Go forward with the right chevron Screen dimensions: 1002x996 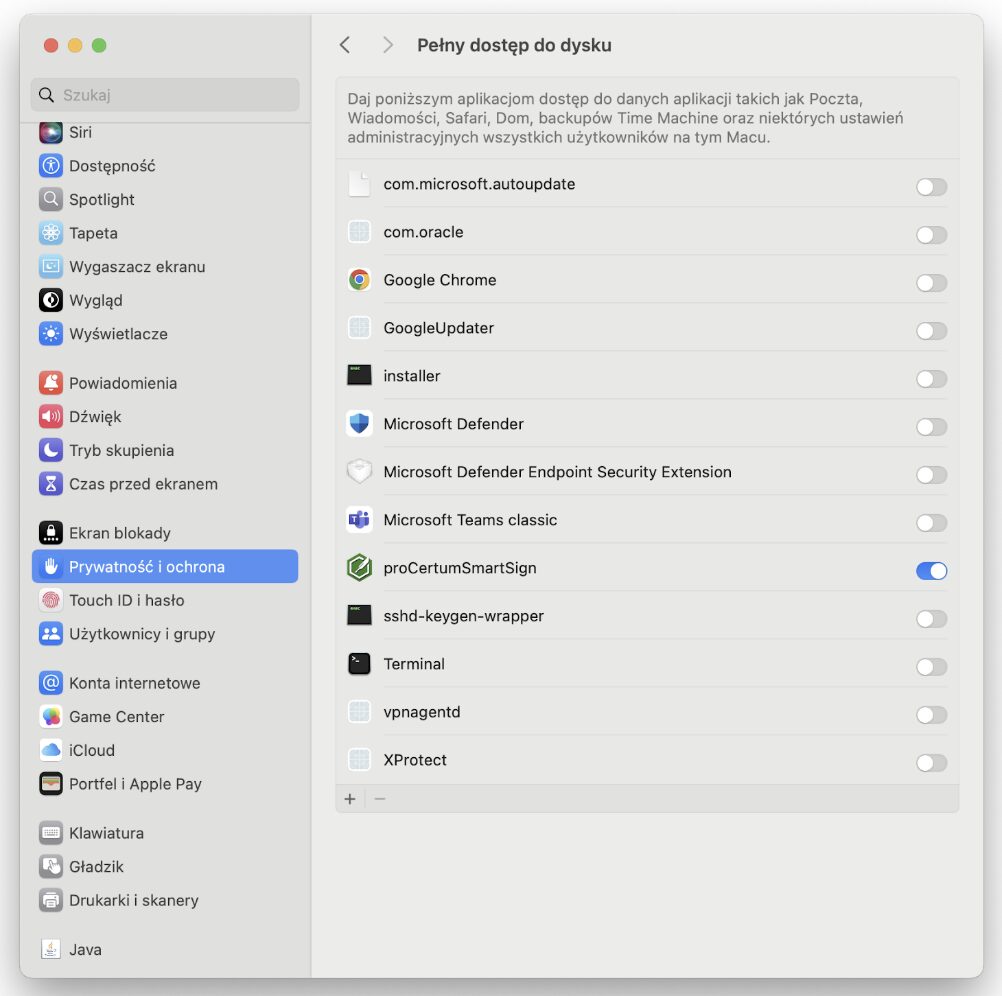click(387, 45)
